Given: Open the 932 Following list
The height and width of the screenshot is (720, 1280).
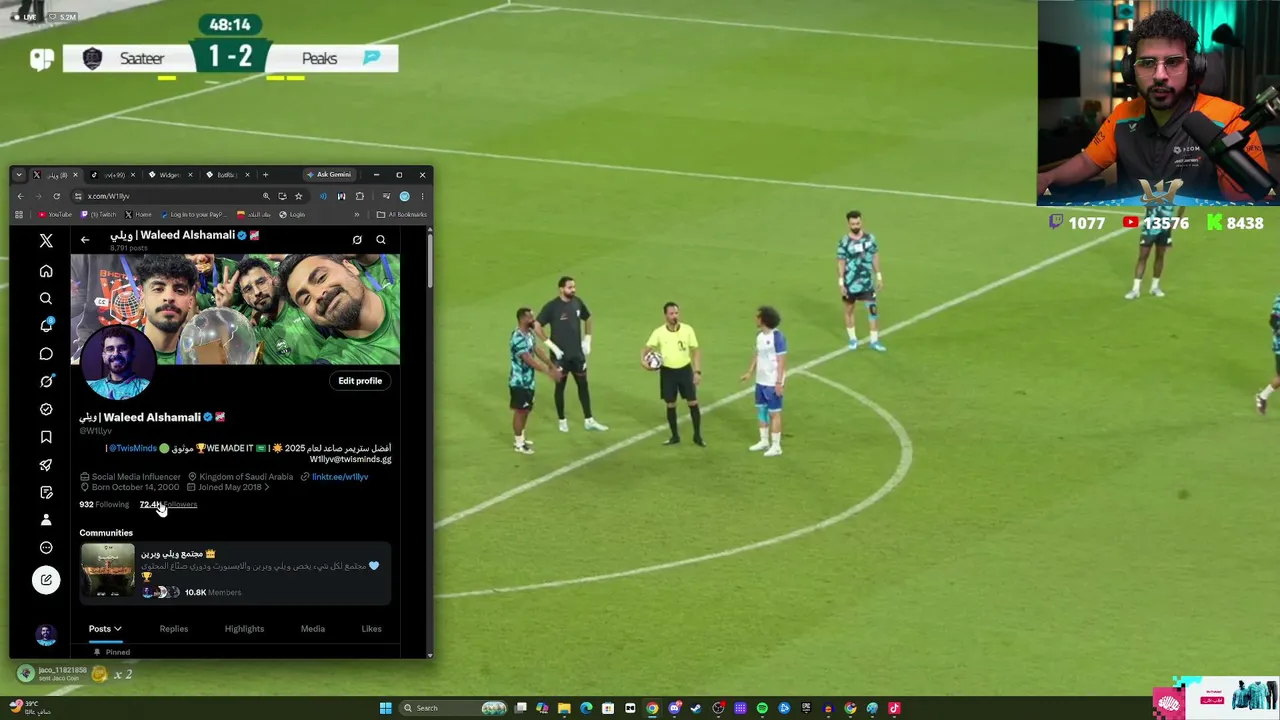Looking at the screenshot, I should [x=104, y=505].
